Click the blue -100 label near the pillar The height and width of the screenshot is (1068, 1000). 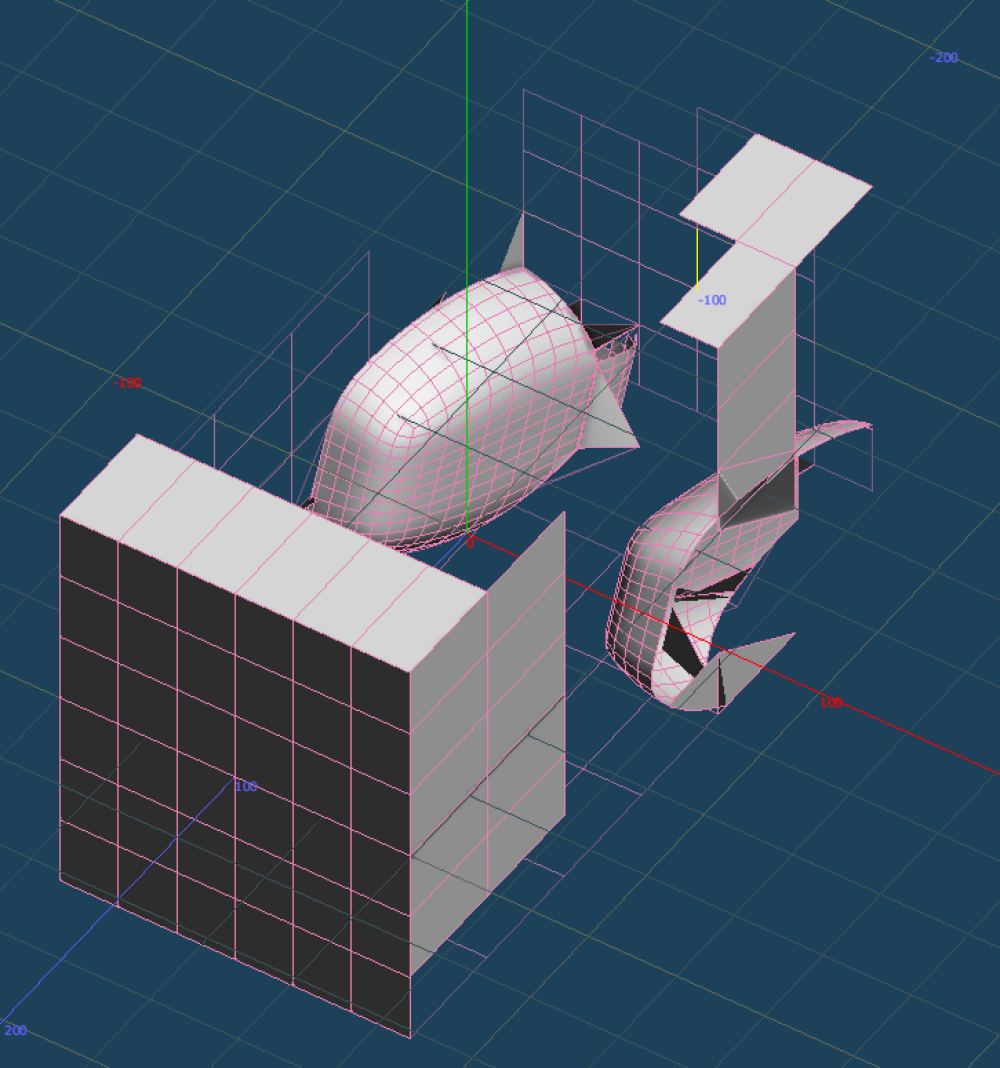(x=712, y=300)
